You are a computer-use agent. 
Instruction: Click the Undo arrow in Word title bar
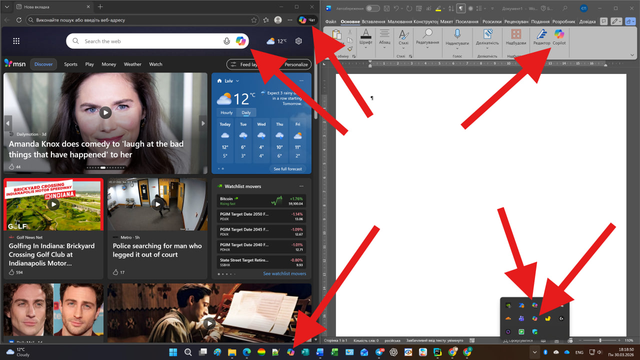click(x=396, y=8)
